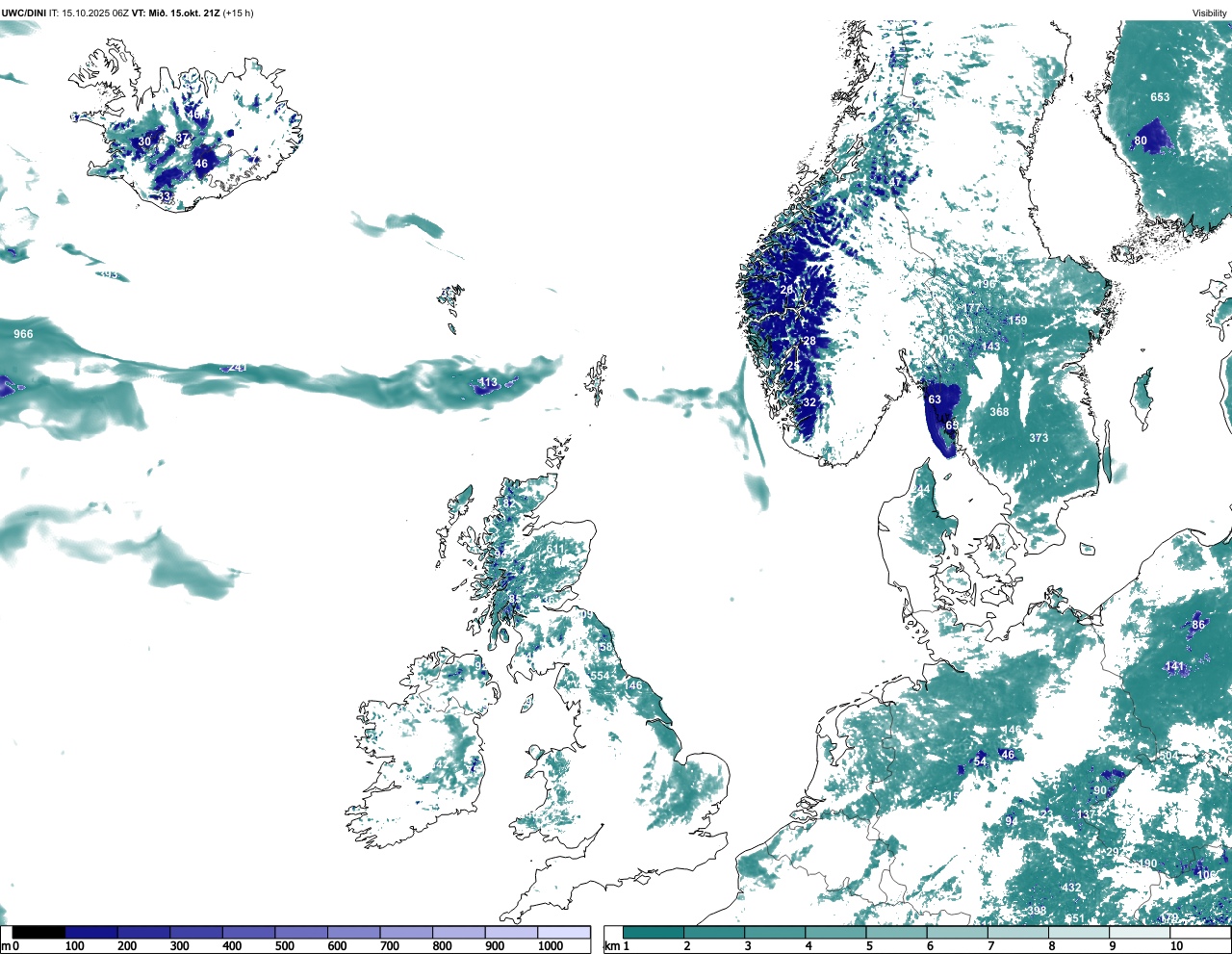Click the '432' value near the bottom right

tap(1071, 889)
